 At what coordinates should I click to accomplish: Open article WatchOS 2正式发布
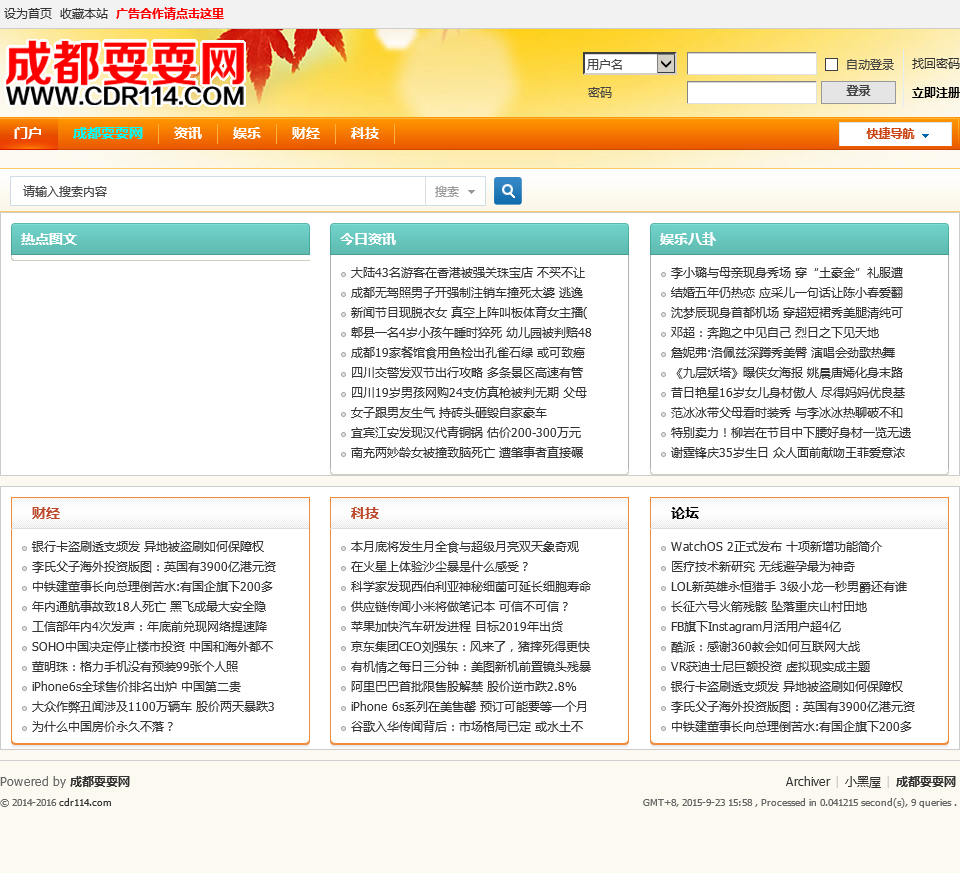775,547
